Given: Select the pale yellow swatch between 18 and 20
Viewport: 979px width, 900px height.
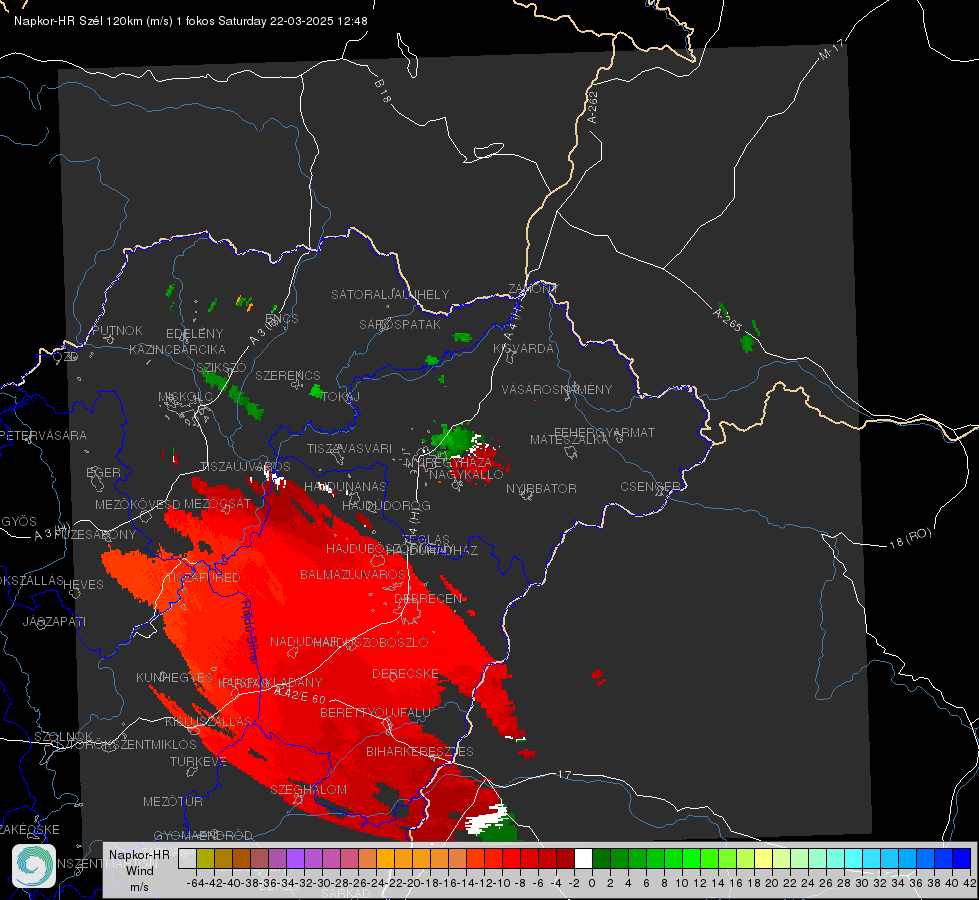Looking at the screenshot, I should [763, 858].
